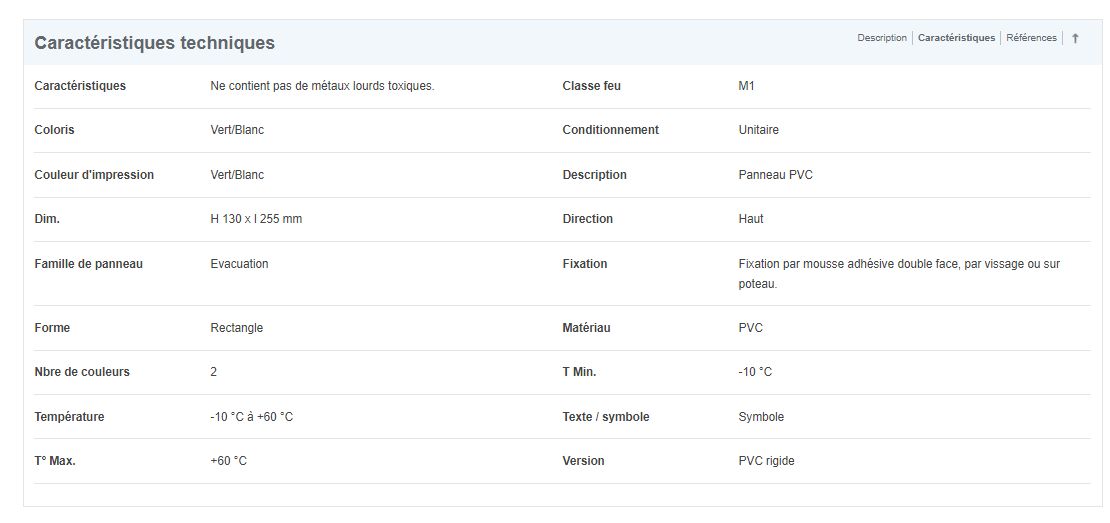Select the Température range -10 °C à +60 °C

click(251, 417)
